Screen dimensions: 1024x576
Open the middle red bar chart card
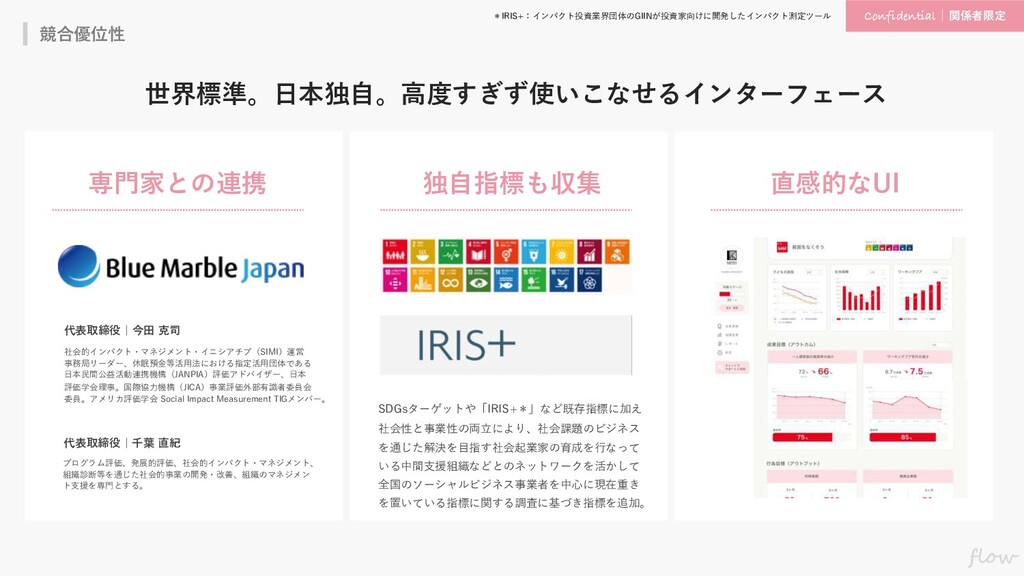pos(860,298)
